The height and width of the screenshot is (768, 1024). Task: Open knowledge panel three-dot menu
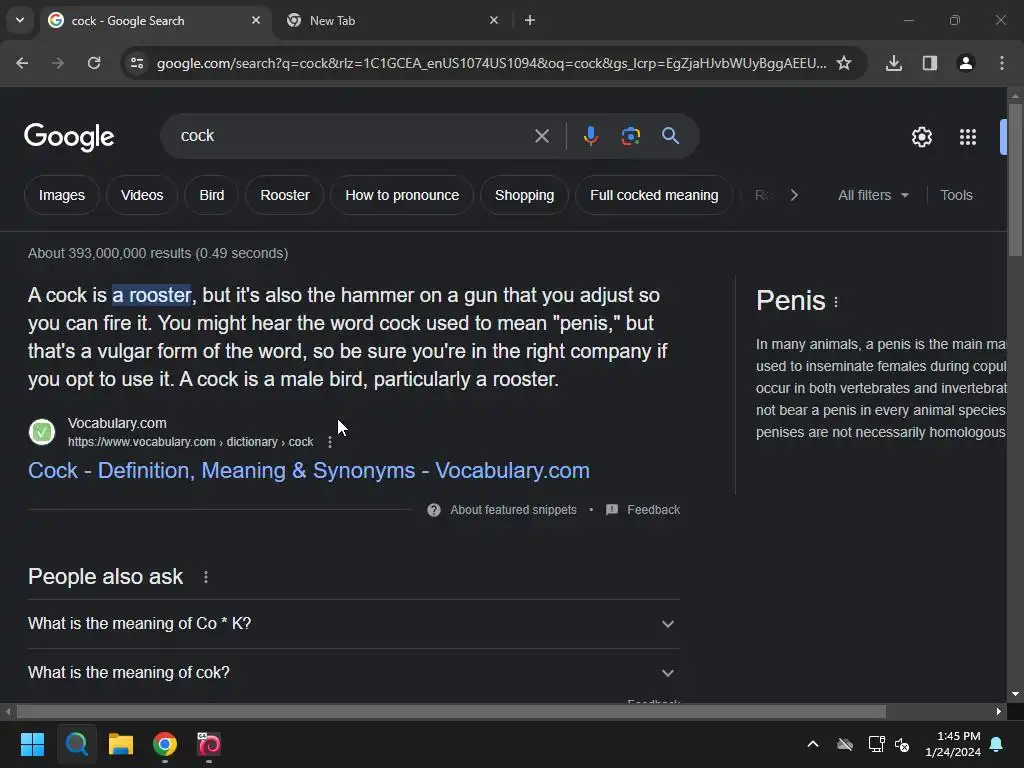pyautogui.click(x=836, y=302)
